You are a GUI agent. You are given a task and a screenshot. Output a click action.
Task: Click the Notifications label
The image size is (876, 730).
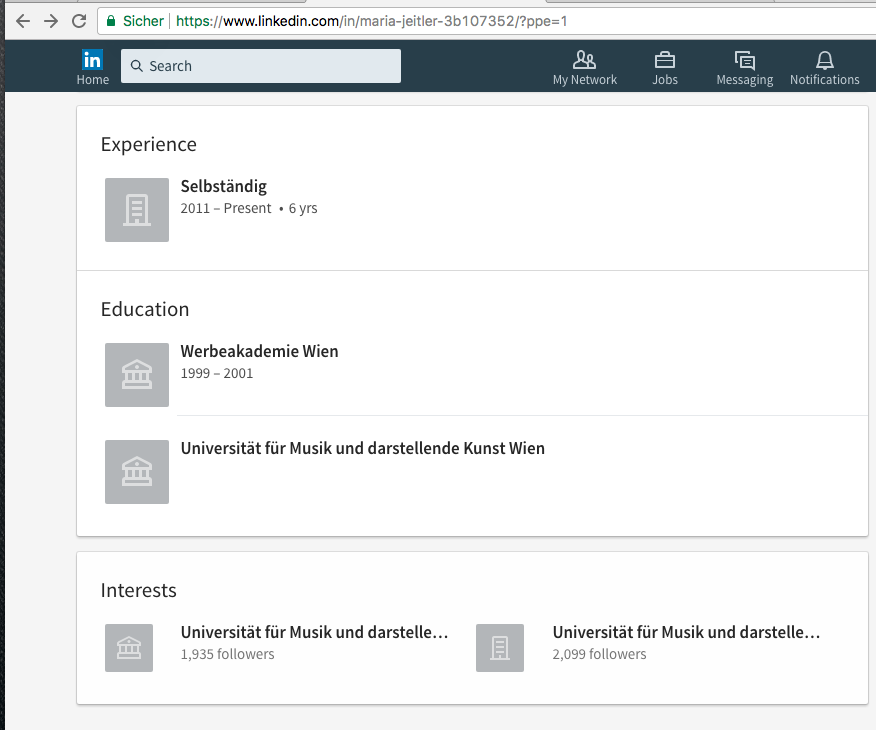tap(825, 80)
